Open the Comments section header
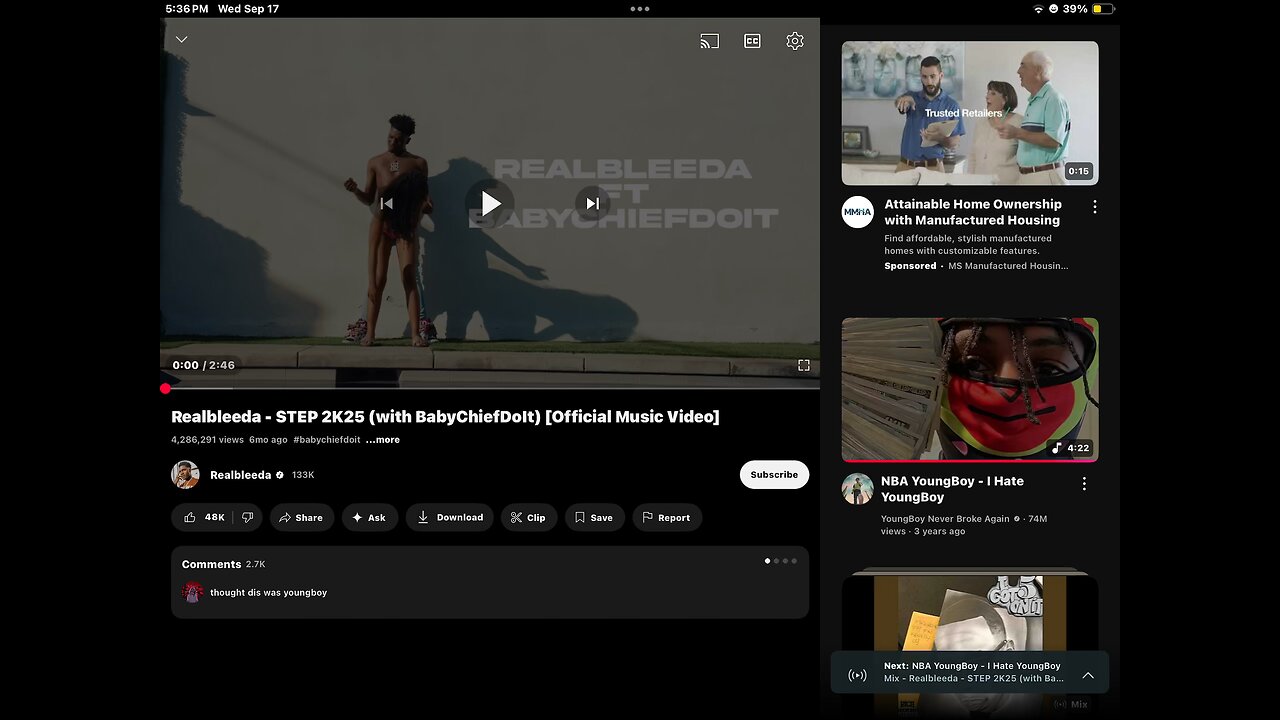This screenshot has height=720, width=1280. click(x=224, y=564)
